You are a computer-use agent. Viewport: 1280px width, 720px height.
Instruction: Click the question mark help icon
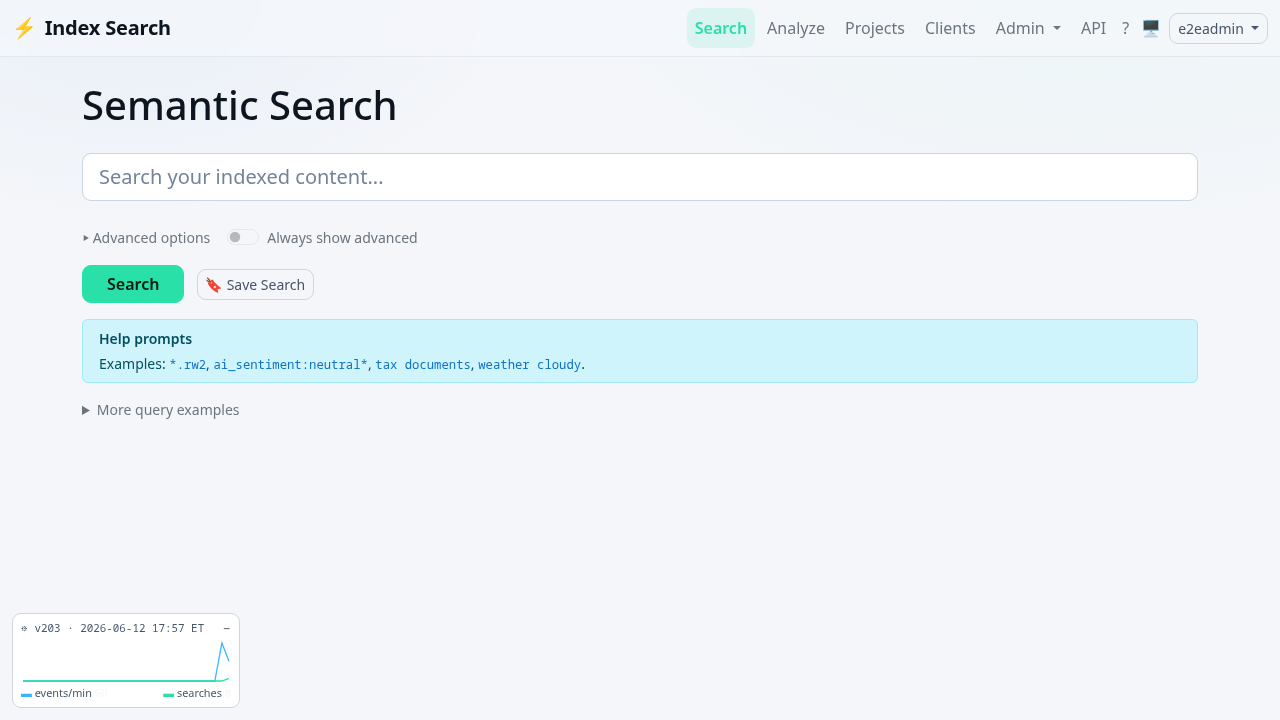pos(1125,28)
